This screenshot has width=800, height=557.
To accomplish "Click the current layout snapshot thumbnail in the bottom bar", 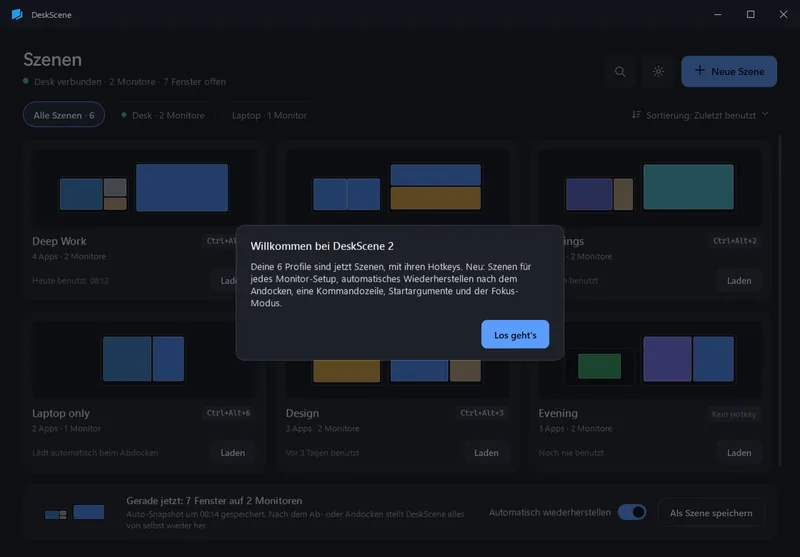I will [74, 512].
